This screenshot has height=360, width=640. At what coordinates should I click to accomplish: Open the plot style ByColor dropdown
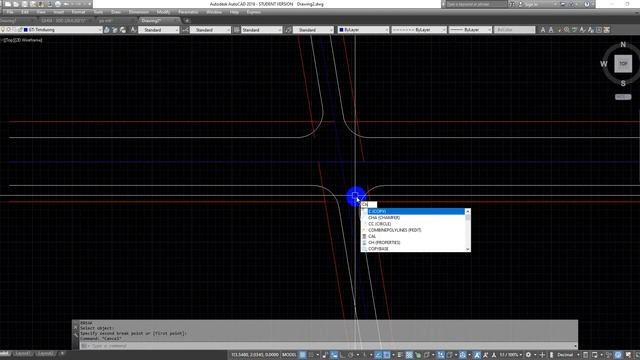click(x=514, y=30)
